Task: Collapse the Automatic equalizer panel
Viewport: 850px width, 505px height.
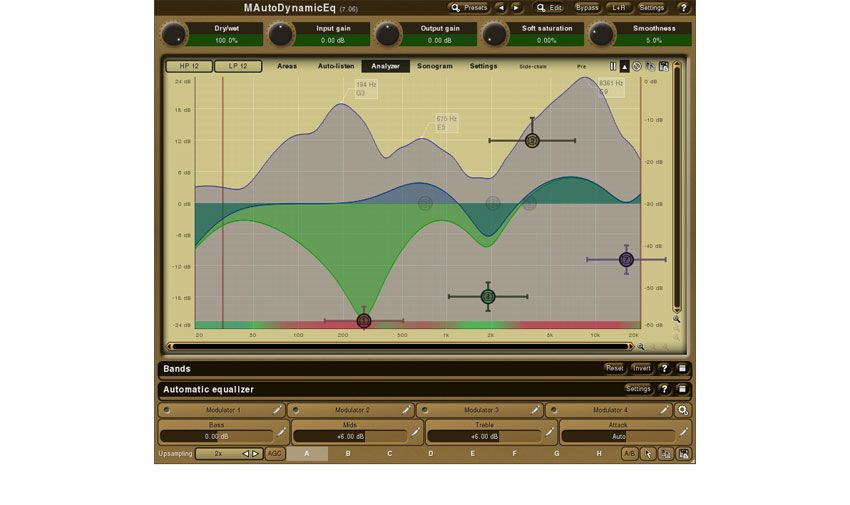Action: [x=682, y=389]
